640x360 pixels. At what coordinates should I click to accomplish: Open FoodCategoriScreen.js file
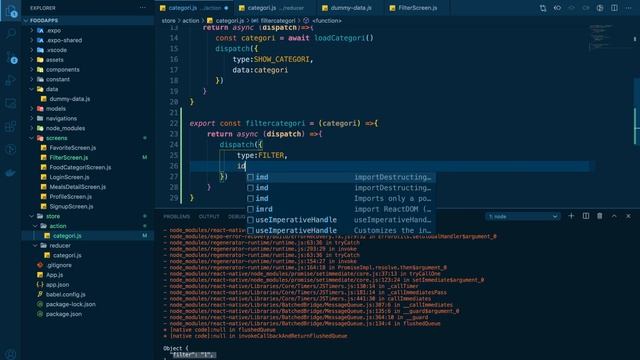click(80, 167)
